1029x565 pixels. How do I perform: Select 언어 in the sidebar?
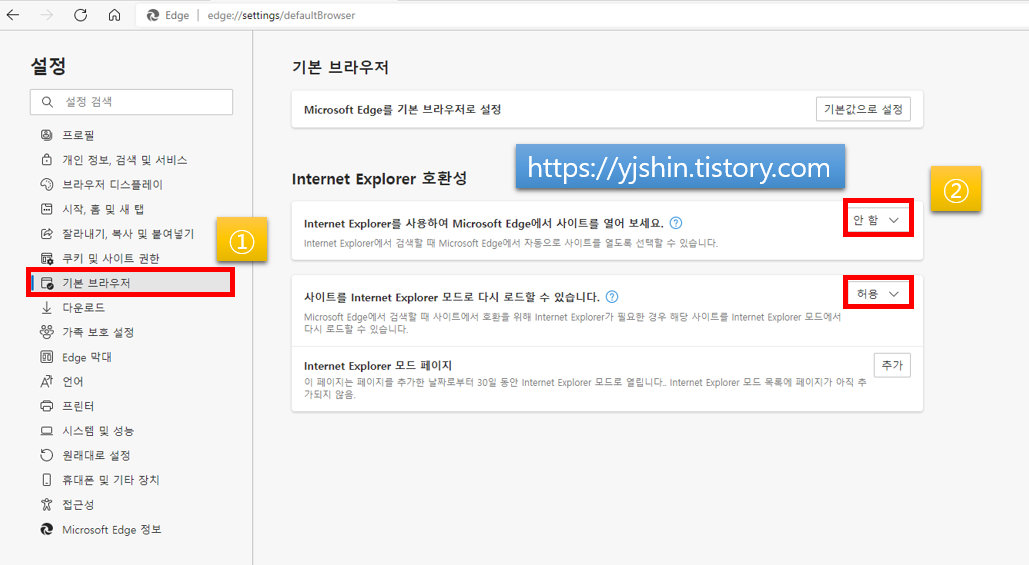[x=72, y=381]
